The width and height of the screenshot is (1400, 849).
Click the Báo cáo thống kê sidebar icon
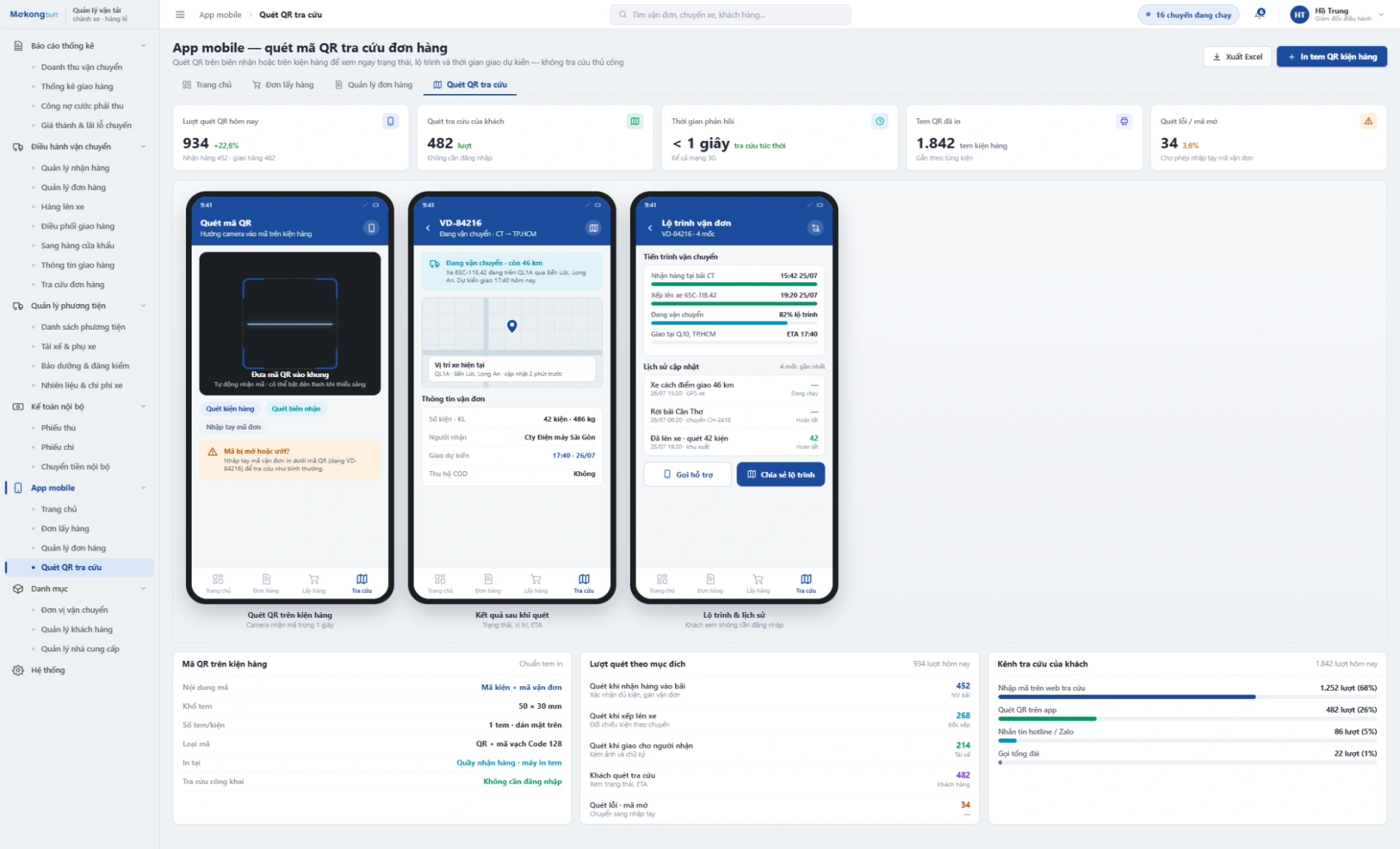18,46
